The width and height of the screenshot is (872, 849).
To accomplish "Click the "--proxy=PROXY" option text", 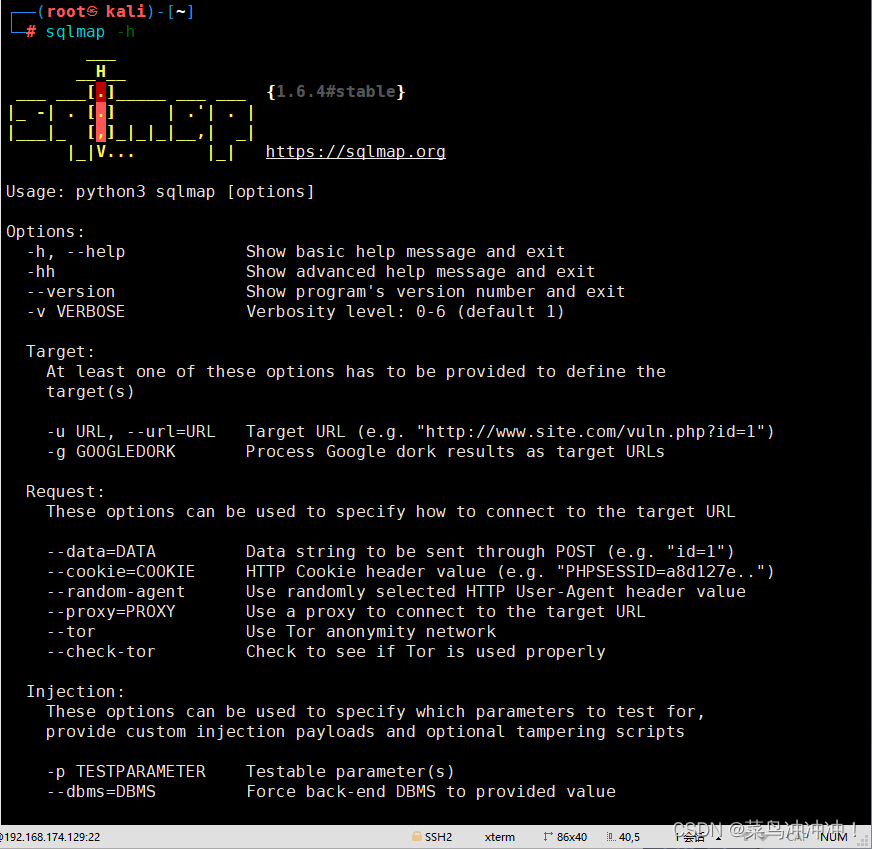I will pyautogui.click(x=111, y=612).
